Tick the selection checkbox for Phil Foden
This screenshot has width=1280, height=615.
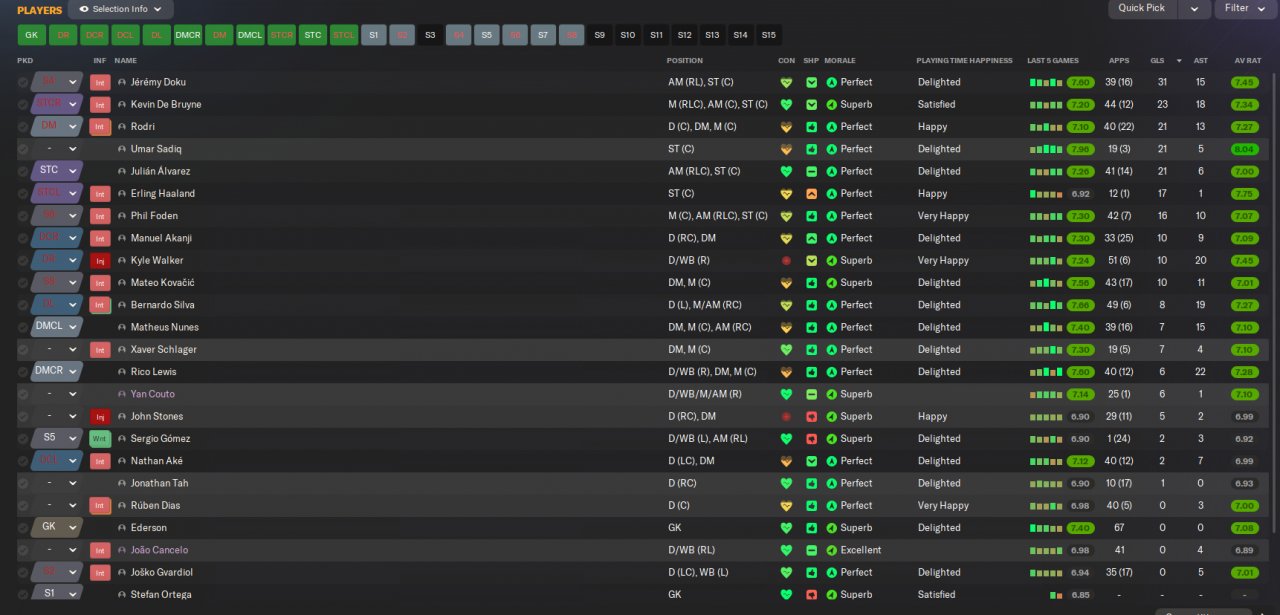(x=23, y=216)
